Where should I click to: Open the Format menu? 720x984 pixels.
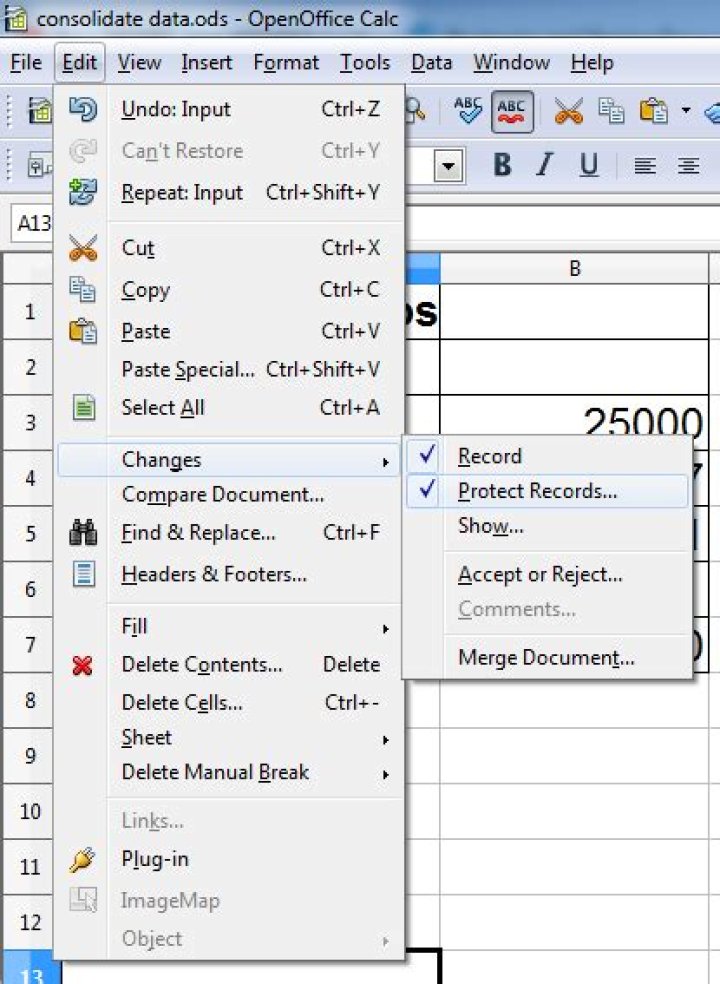coord(286,62)
